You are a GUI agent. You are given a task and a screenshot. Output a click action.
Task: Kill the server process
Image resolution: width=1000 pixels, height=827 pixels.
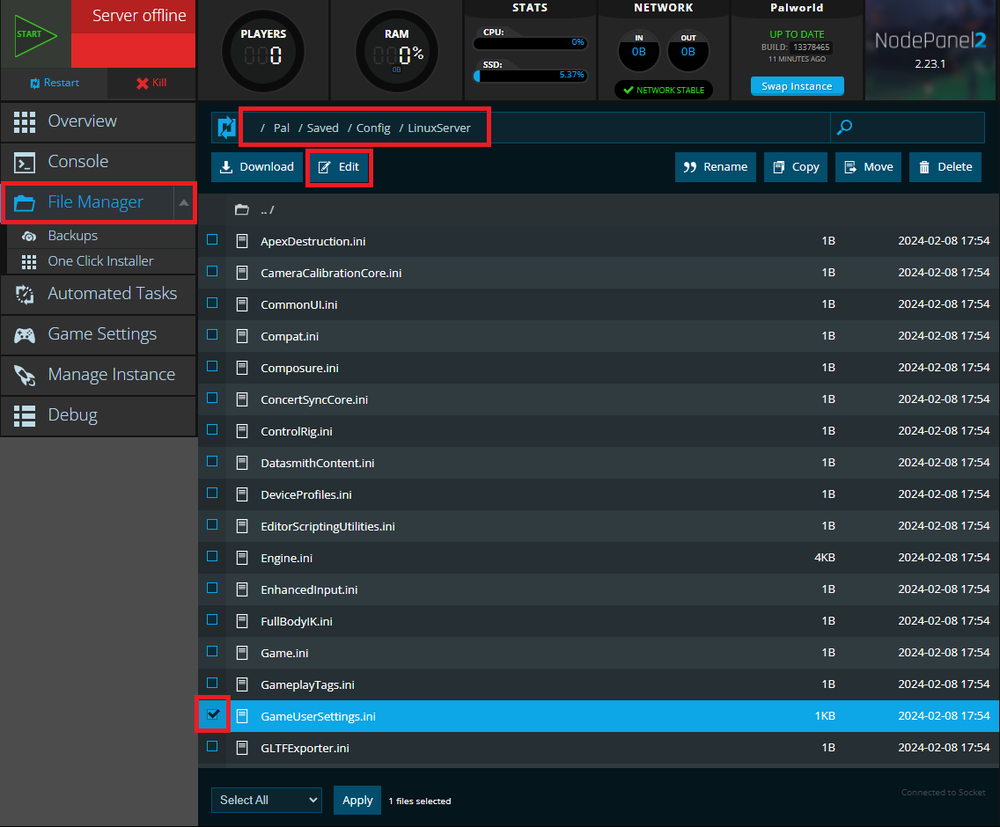click(152, 83)
